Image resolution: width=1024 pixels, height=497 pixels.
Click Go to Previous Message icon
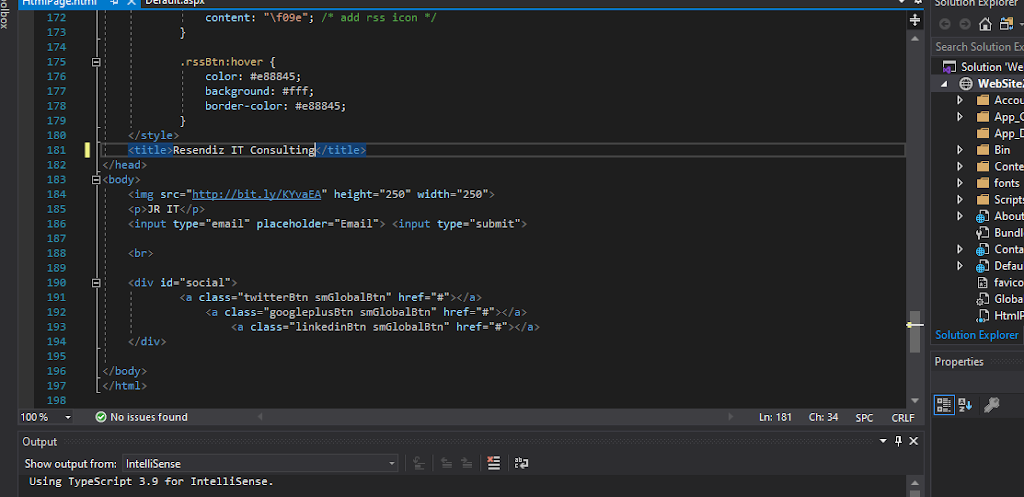tap(447, 464)
